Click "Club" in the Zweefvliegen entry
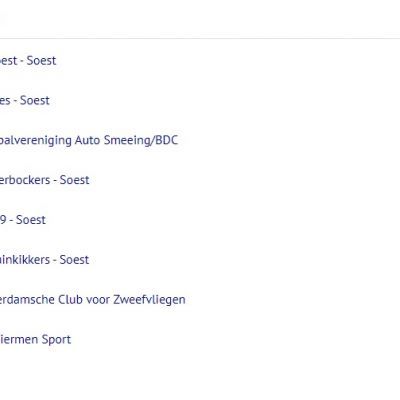Viewport: 400px width, 400px height. tap(70, 300)
